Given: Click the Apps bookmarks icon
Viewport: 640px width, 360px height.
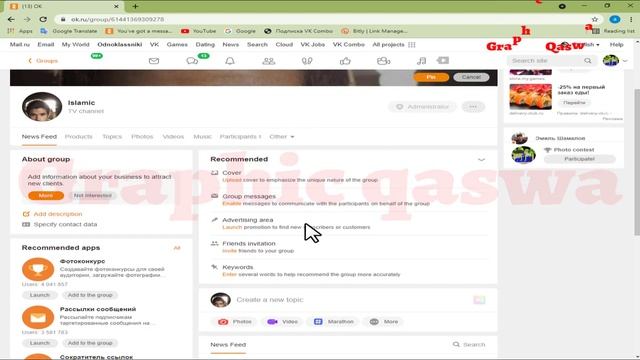Looking at the screenshot, I should pyautogui.click(x=11, y=31).
